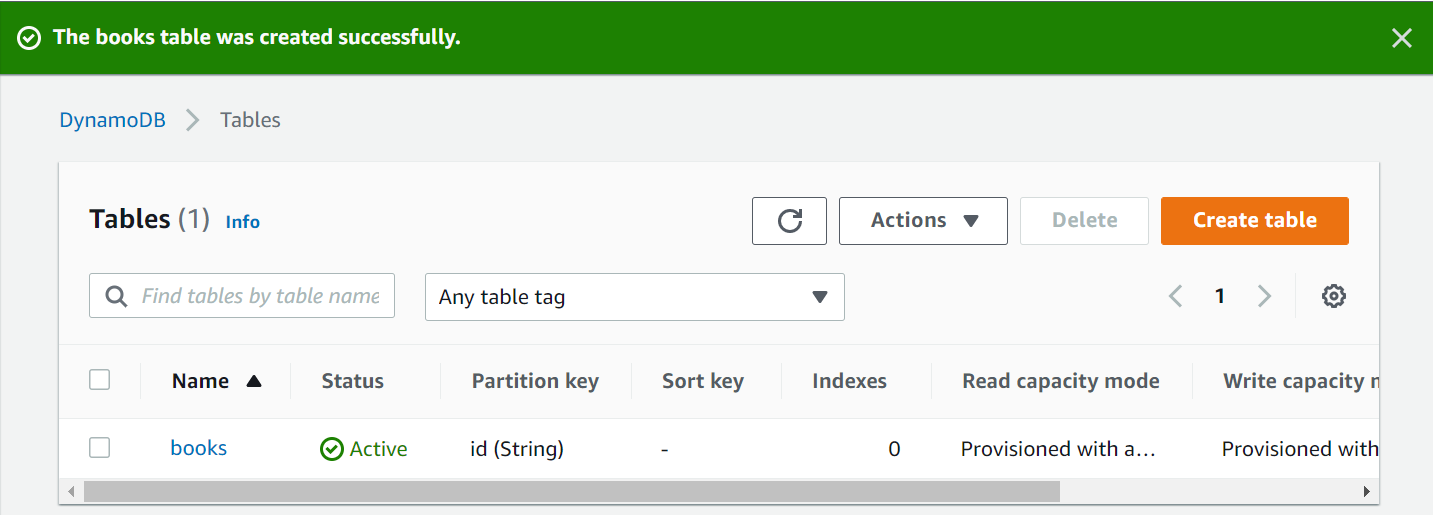The width and height of the screenshot is (1433, 515).
Task: Go to previous page arrow
Action: 1176,296
